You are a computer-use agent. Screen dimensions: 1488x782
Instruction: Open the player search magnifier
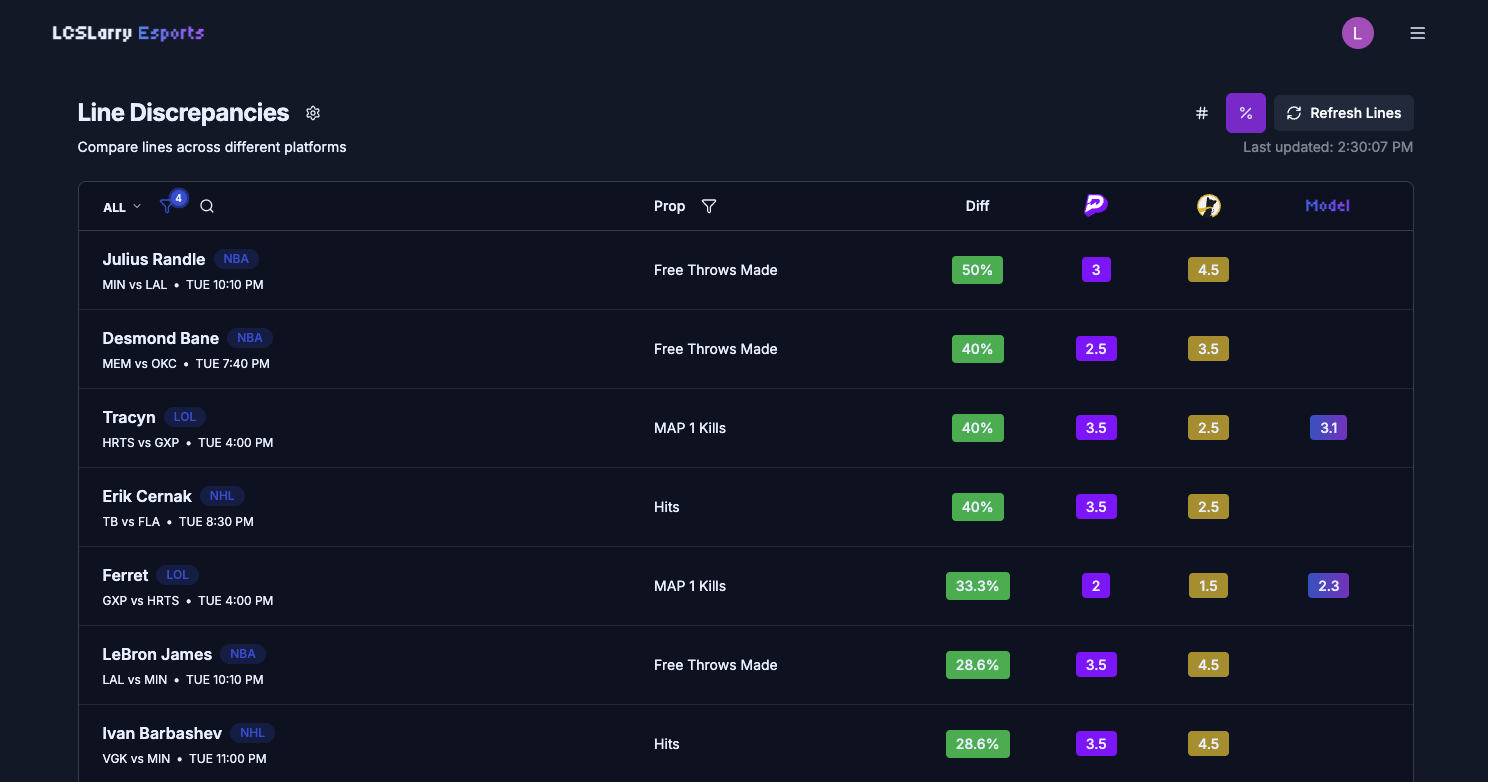(x=207, y=206)
